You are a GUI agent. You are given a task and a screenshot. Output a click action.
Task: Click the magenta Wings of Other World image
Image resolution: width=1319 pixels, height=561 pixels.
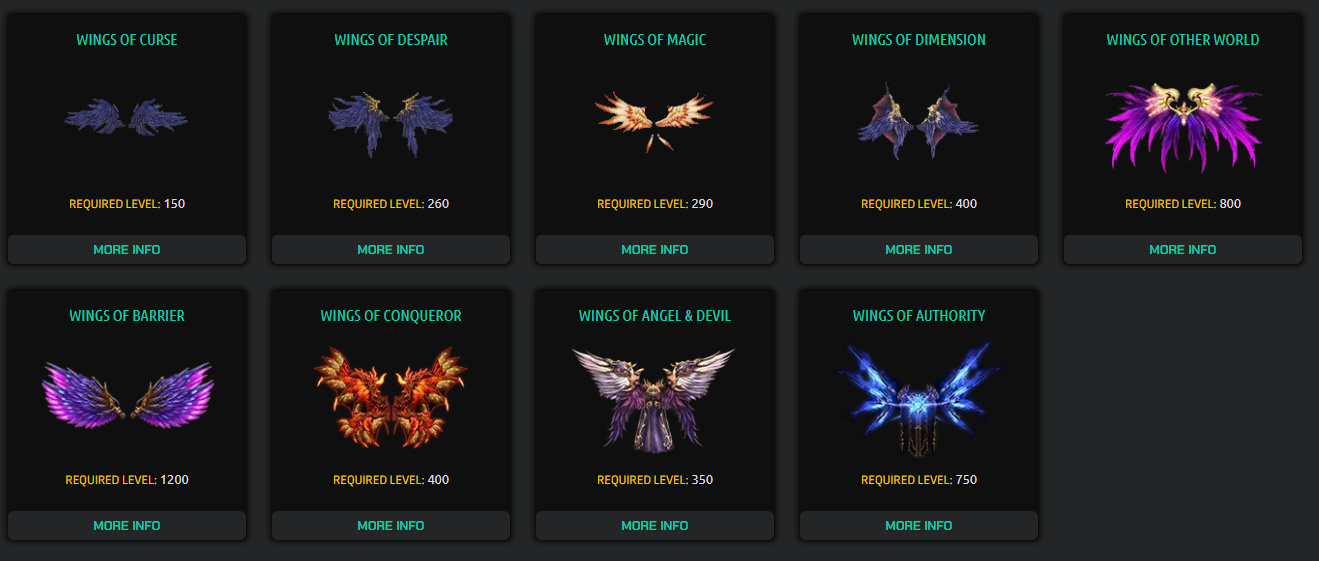pos(1183,126)
